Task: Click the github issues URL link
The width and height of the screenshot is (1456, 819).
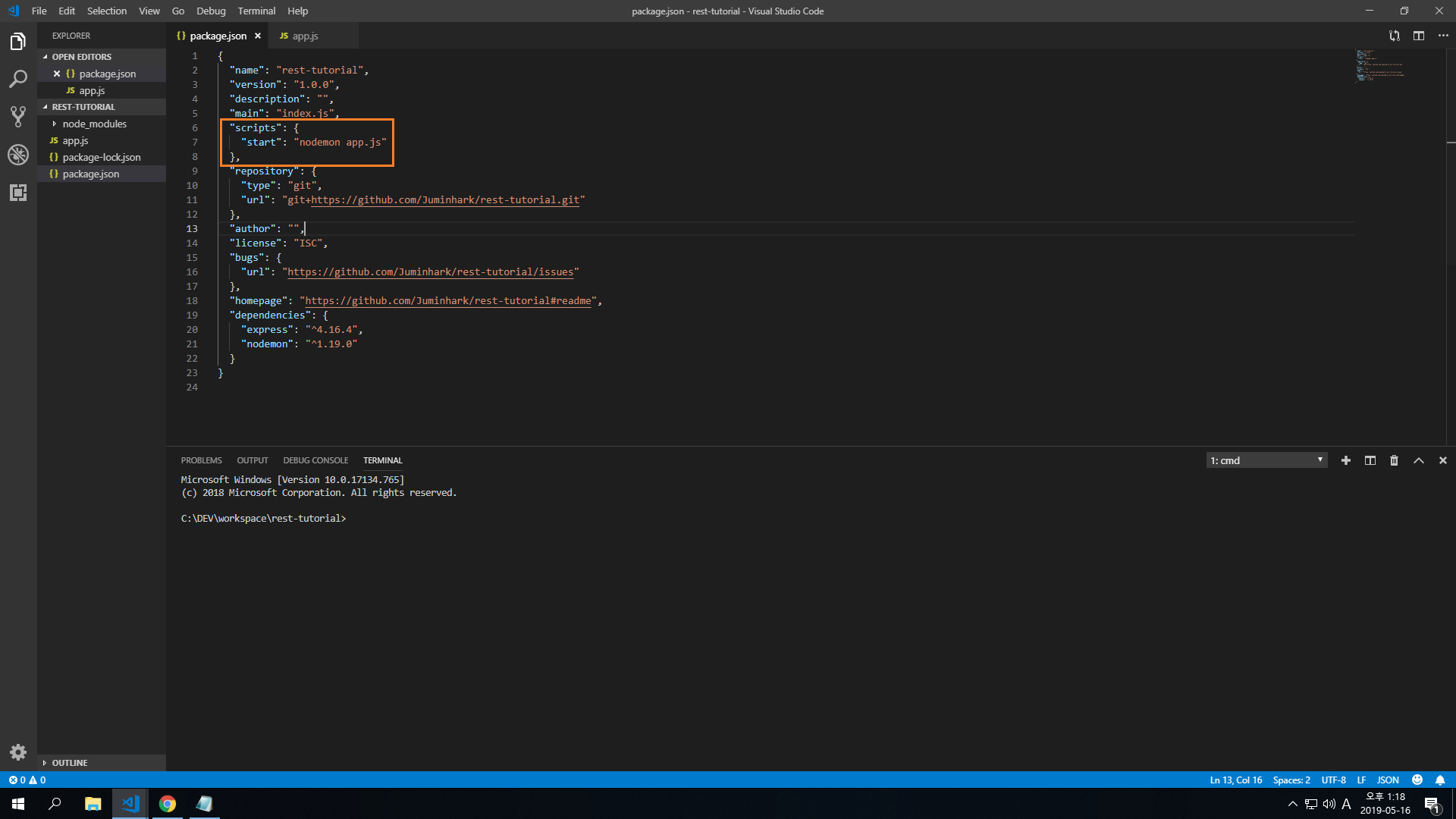Action: 430,271
